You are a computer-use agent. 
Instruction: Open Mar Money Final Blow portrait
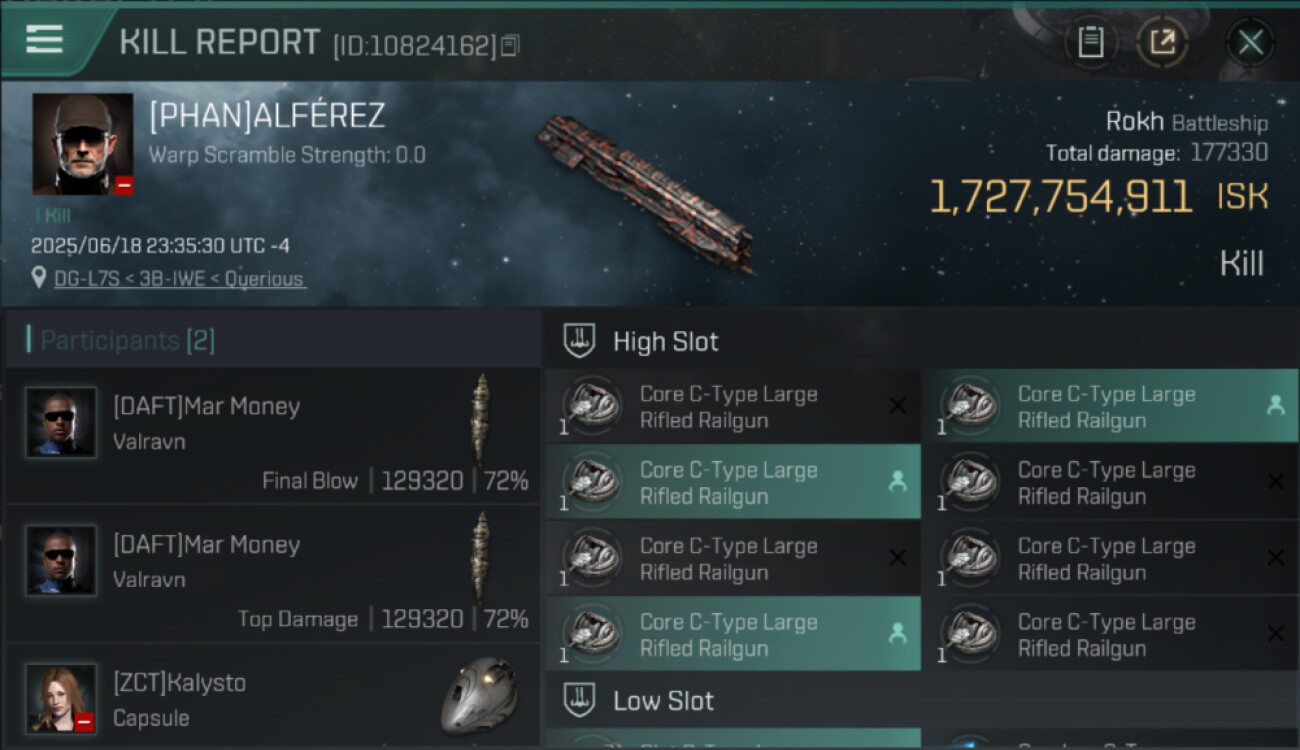coord(61,422)
